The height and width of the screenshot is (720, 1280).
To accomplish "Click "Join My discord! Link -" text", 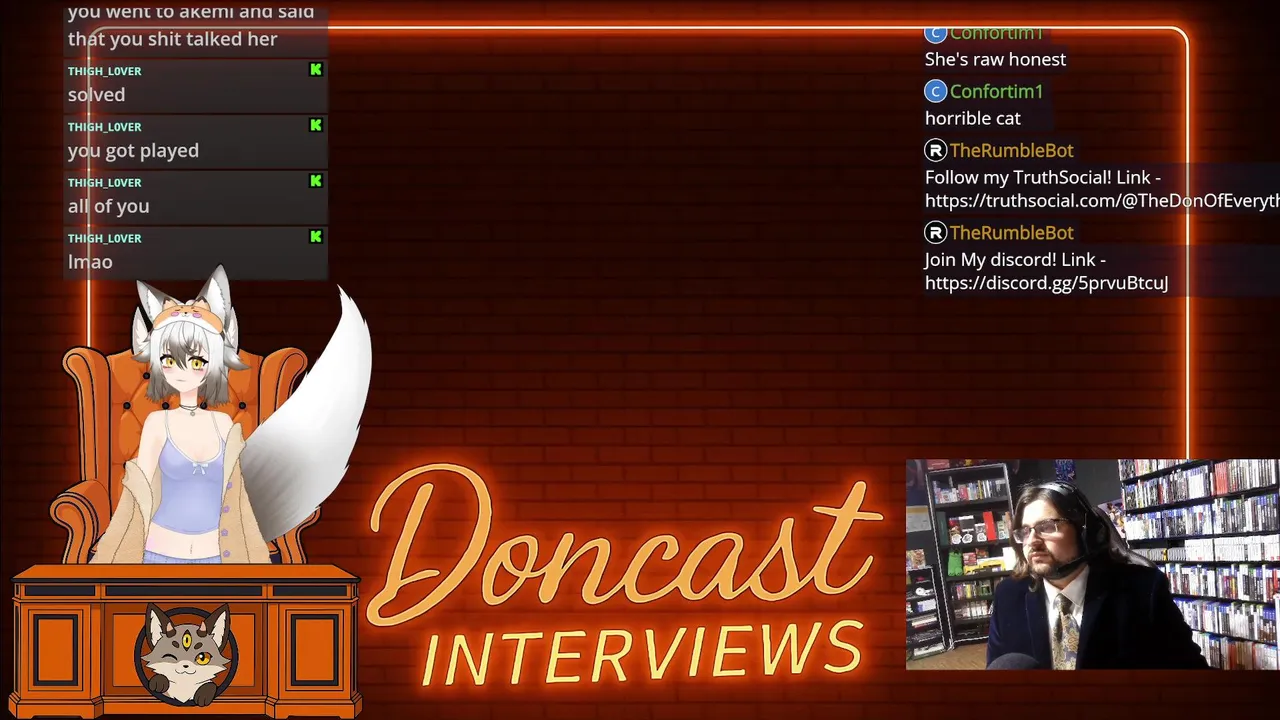I will 1014,259.
